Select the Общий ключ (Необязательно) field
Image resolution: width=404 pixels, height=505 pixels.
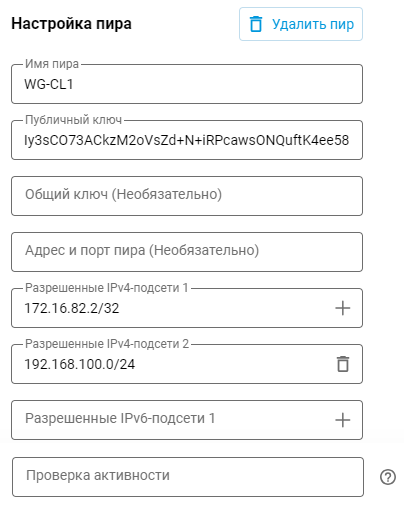pos(187,196)
